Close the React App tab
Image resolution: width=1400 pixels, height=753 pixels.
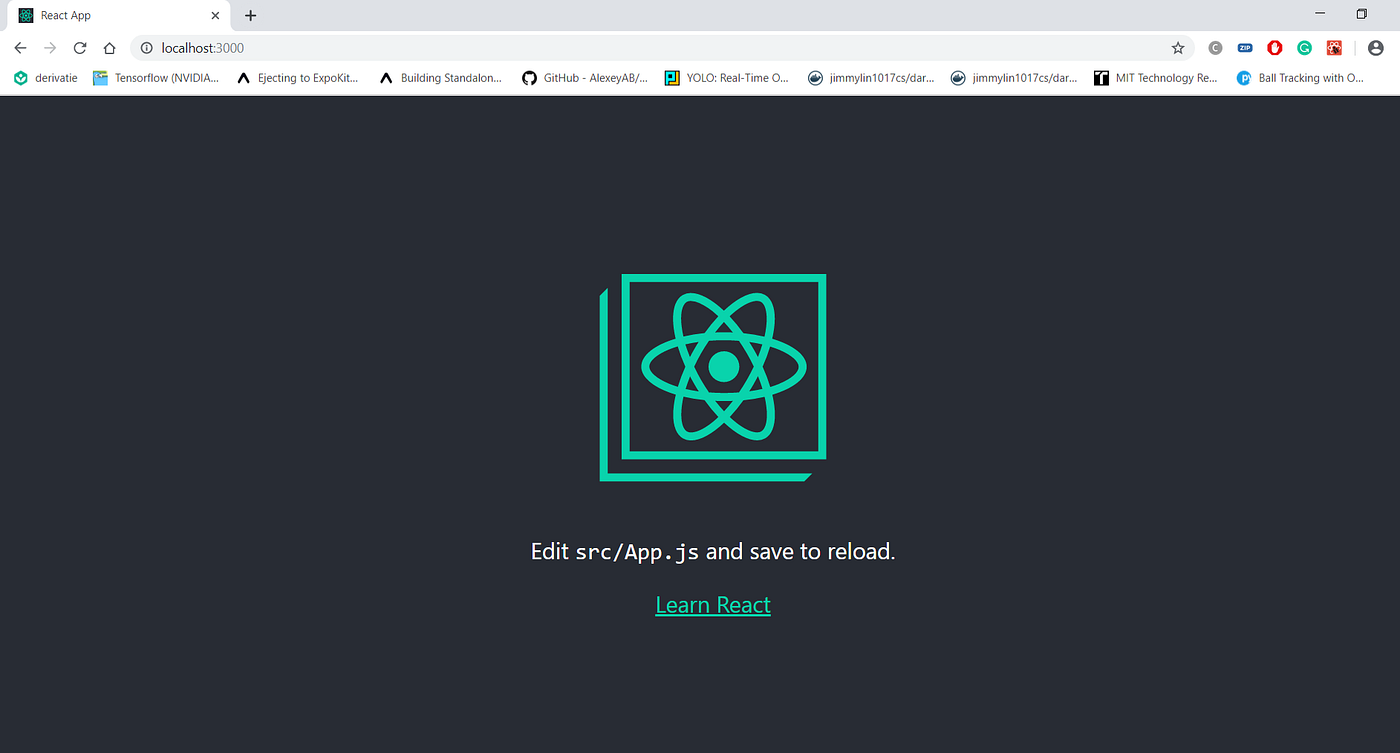pyautogui.click(x=215, y=15)
